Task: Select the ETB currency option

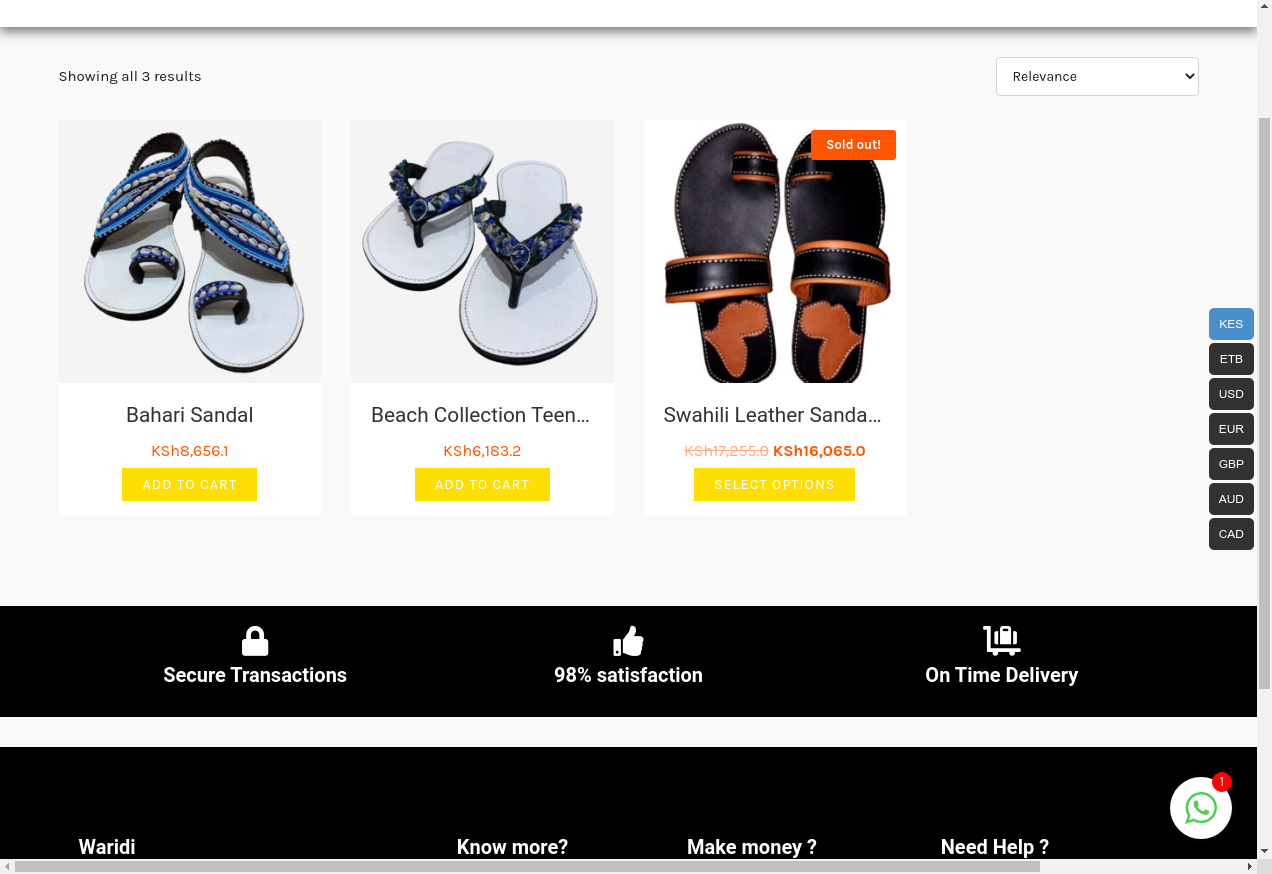Action: pyautogui.click(x=1231, y=359)
